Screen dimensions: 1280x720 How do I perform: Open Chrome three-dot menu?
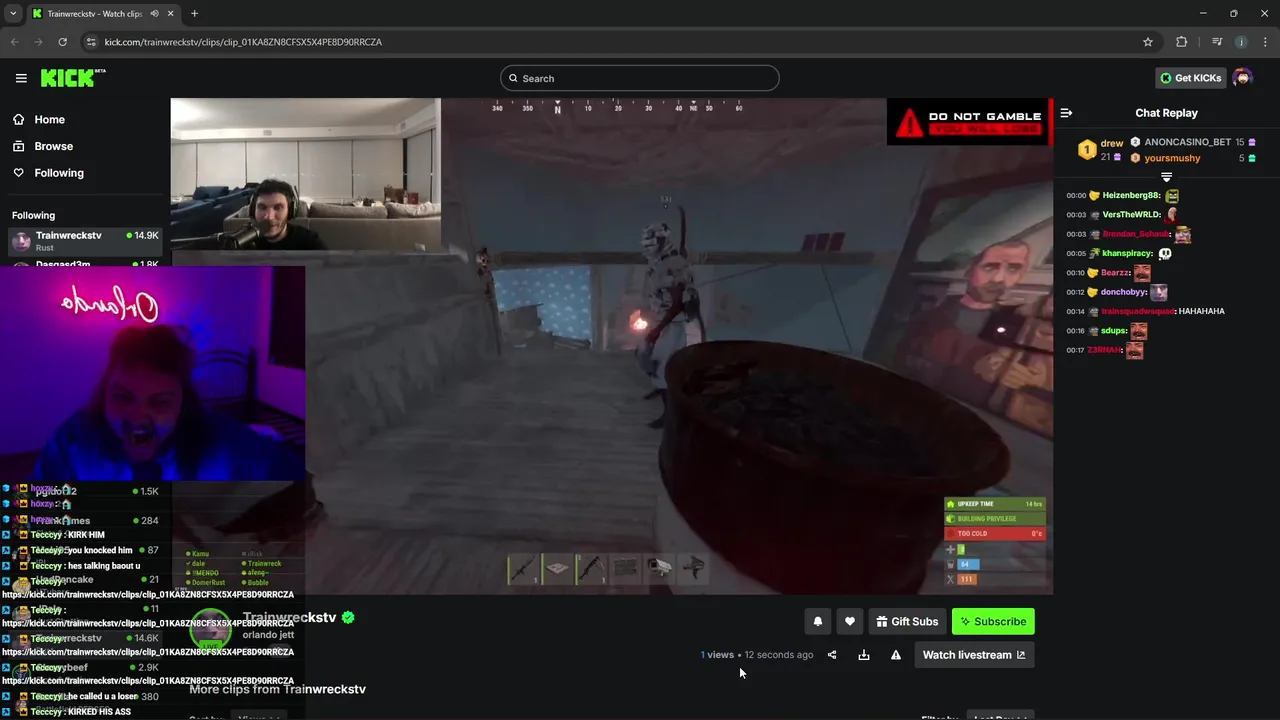tap(1266, 42)
